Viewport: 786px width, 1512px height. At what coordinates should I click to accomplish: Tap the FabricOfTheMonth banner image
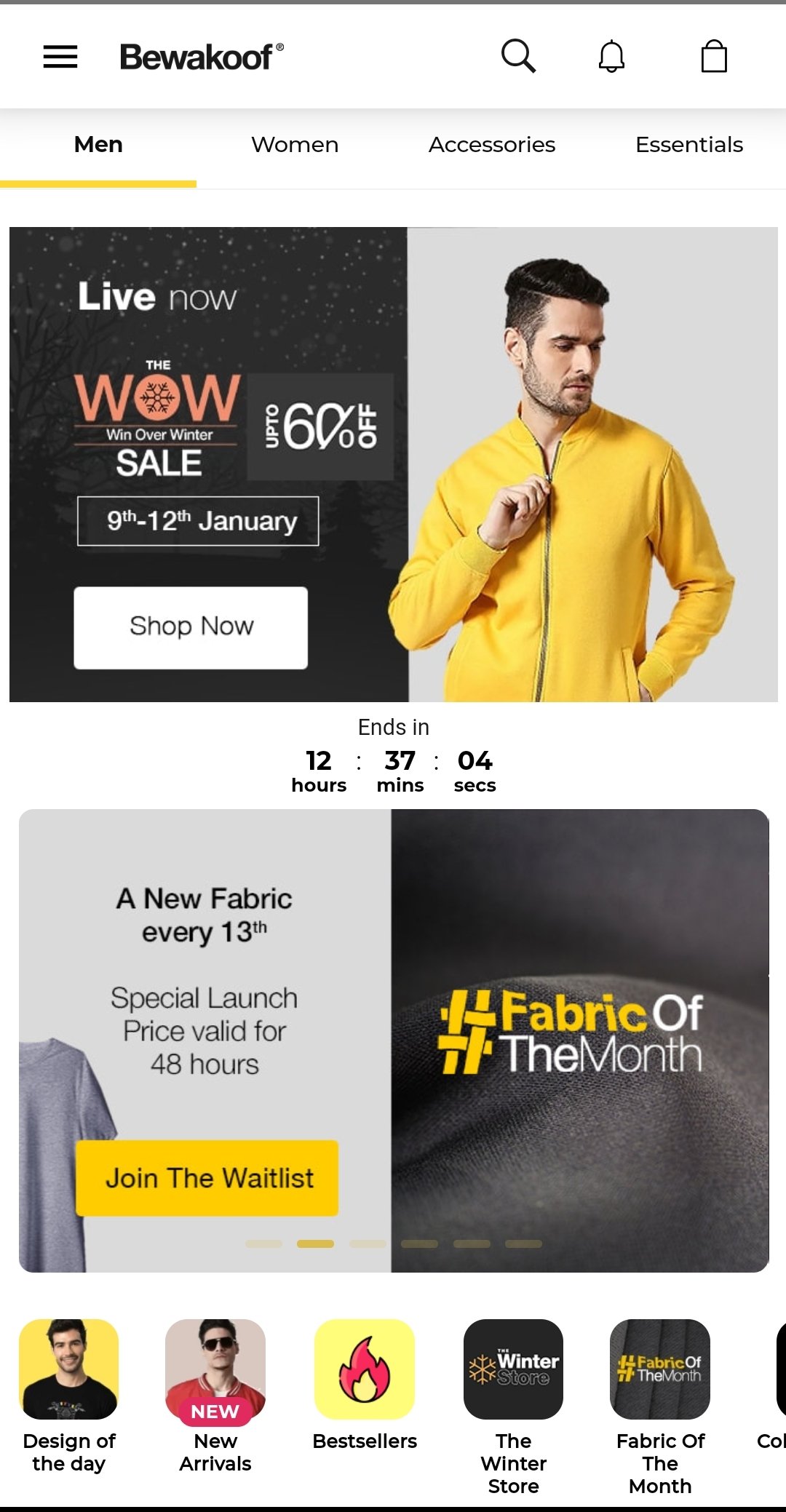click(580, 1041)
